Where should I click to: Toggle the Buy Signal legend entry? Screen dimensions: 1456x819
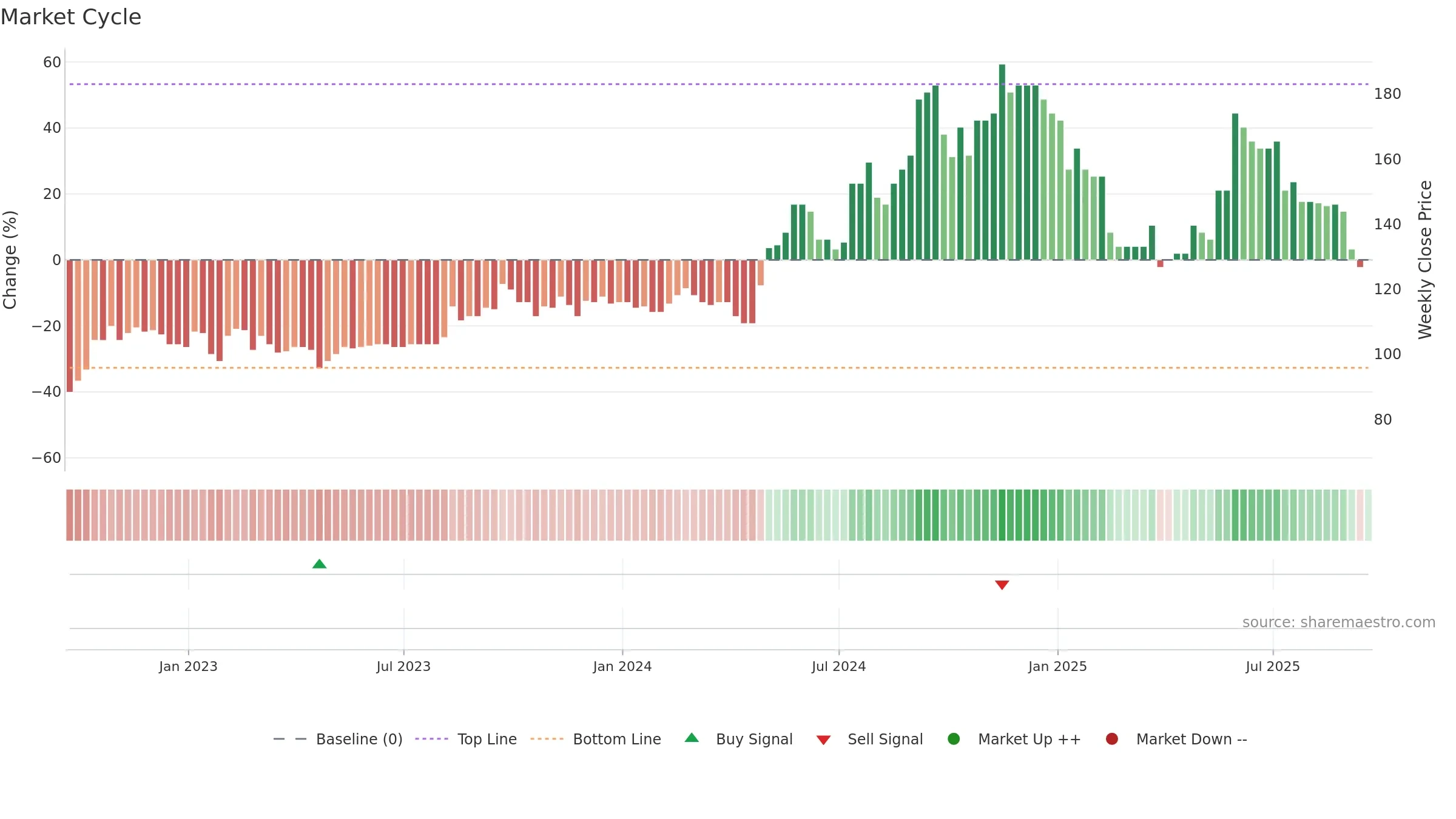pos(738,739)
